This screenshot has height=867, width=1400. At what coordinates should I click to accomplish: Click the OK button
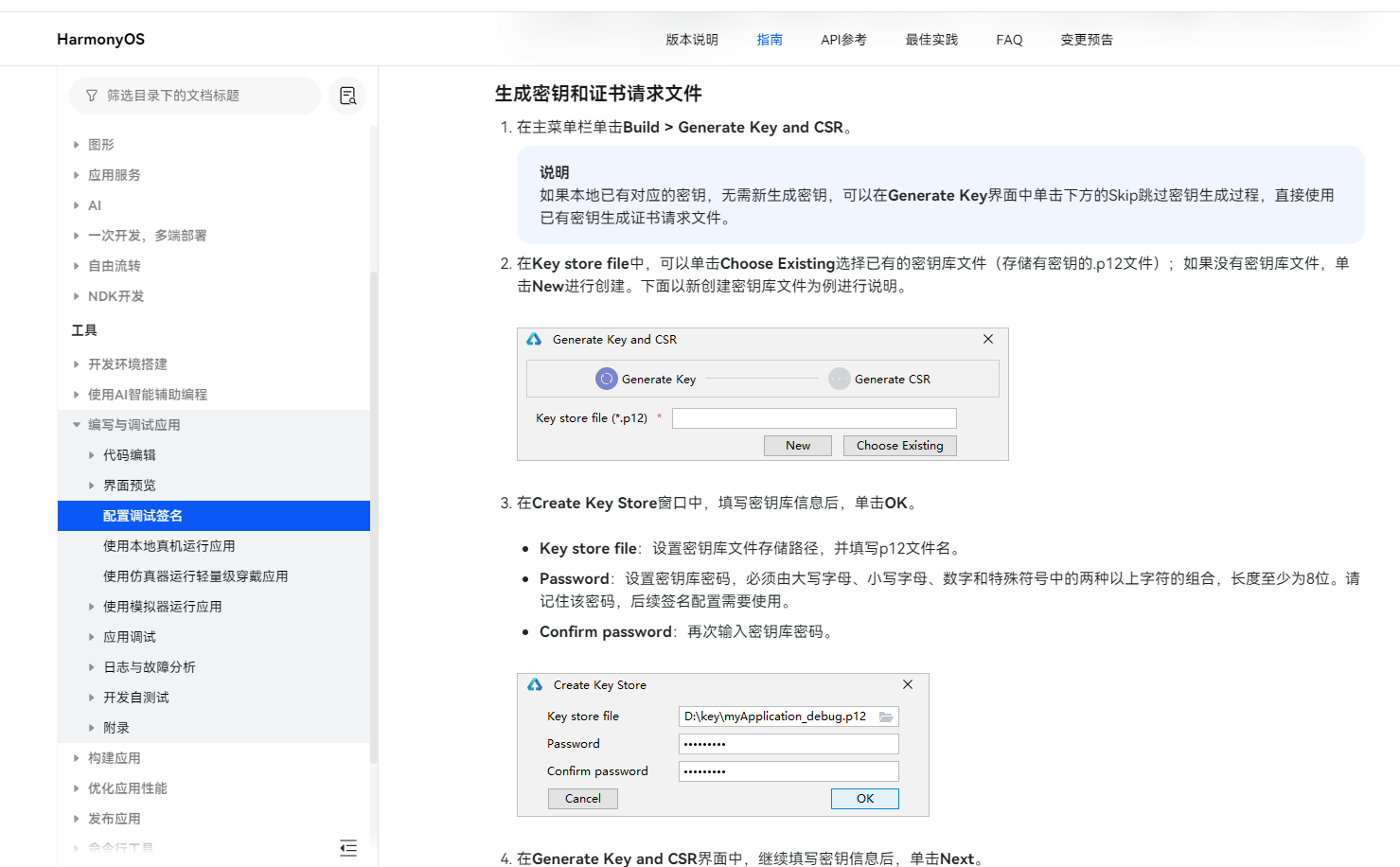(x=865, y=799)
